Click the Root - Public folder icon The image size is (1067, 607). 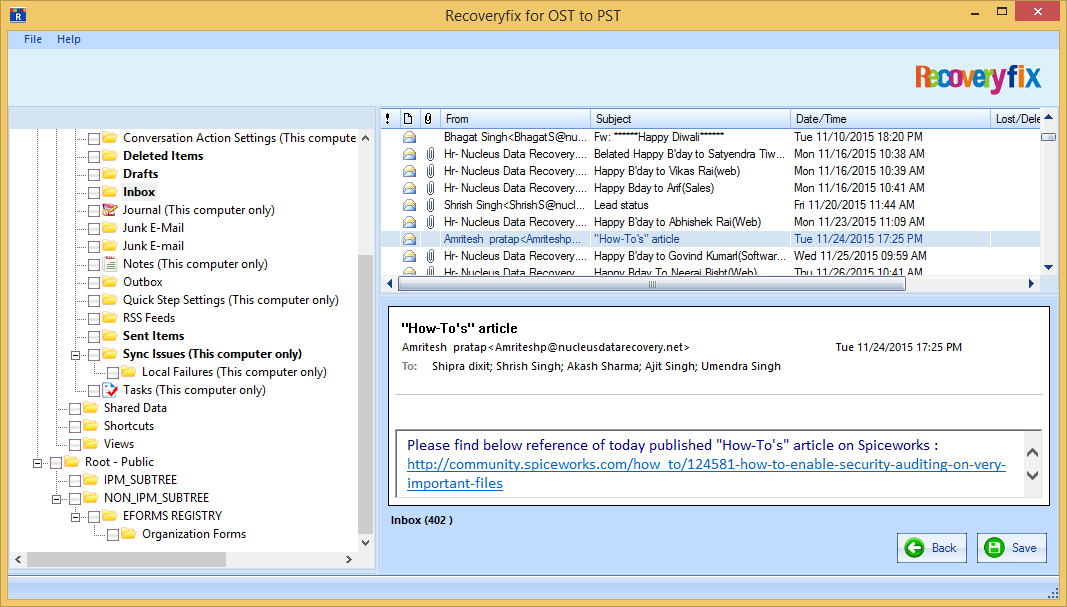tap(72, 462)
